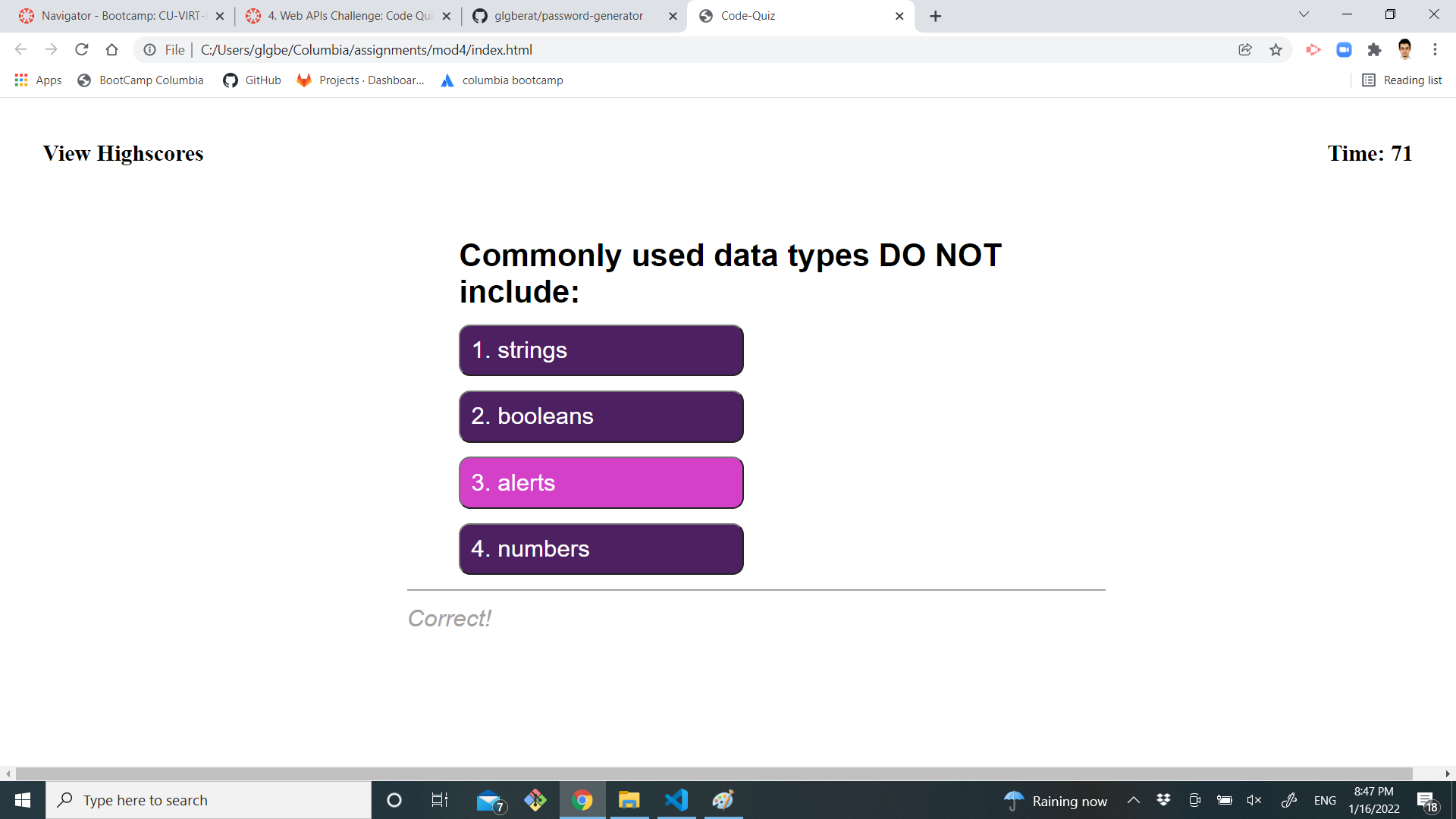
Task: Select the Web APIs Challenge tab
Action: (341, 15)
